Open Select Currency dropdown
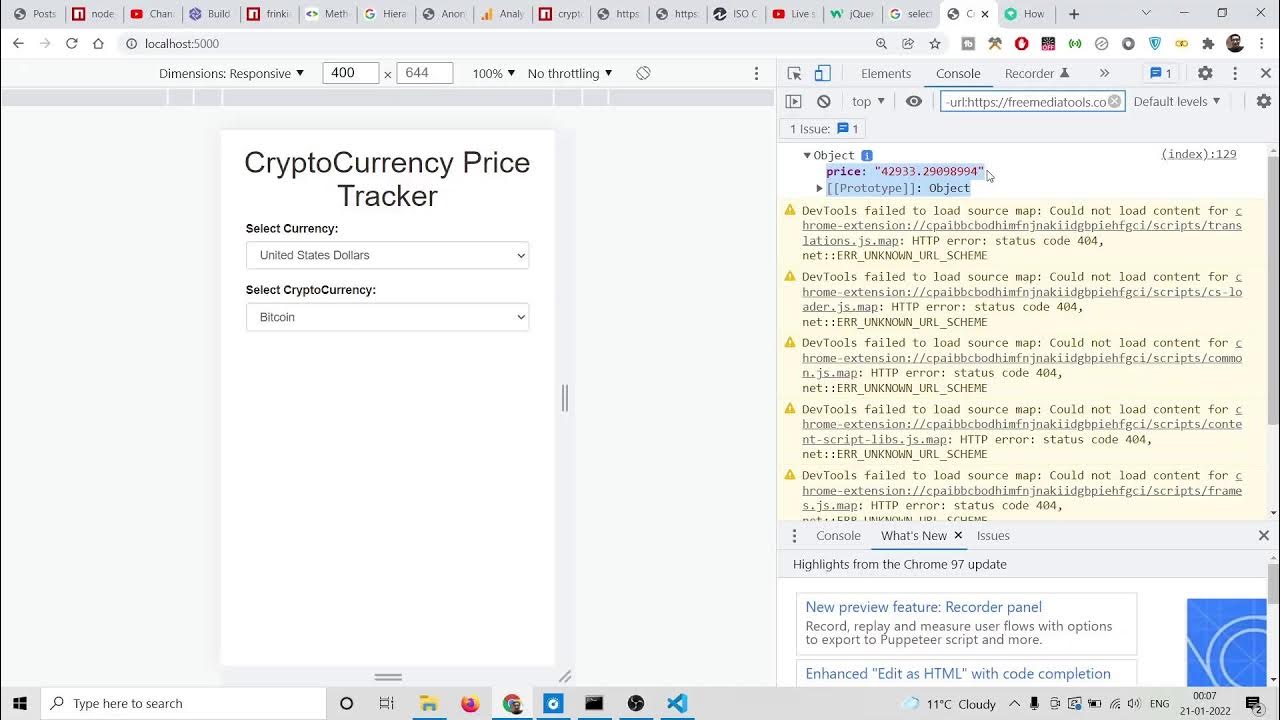Image resolution: width=1280 pixels, height=720 pixels. click(x=387, y=255)
